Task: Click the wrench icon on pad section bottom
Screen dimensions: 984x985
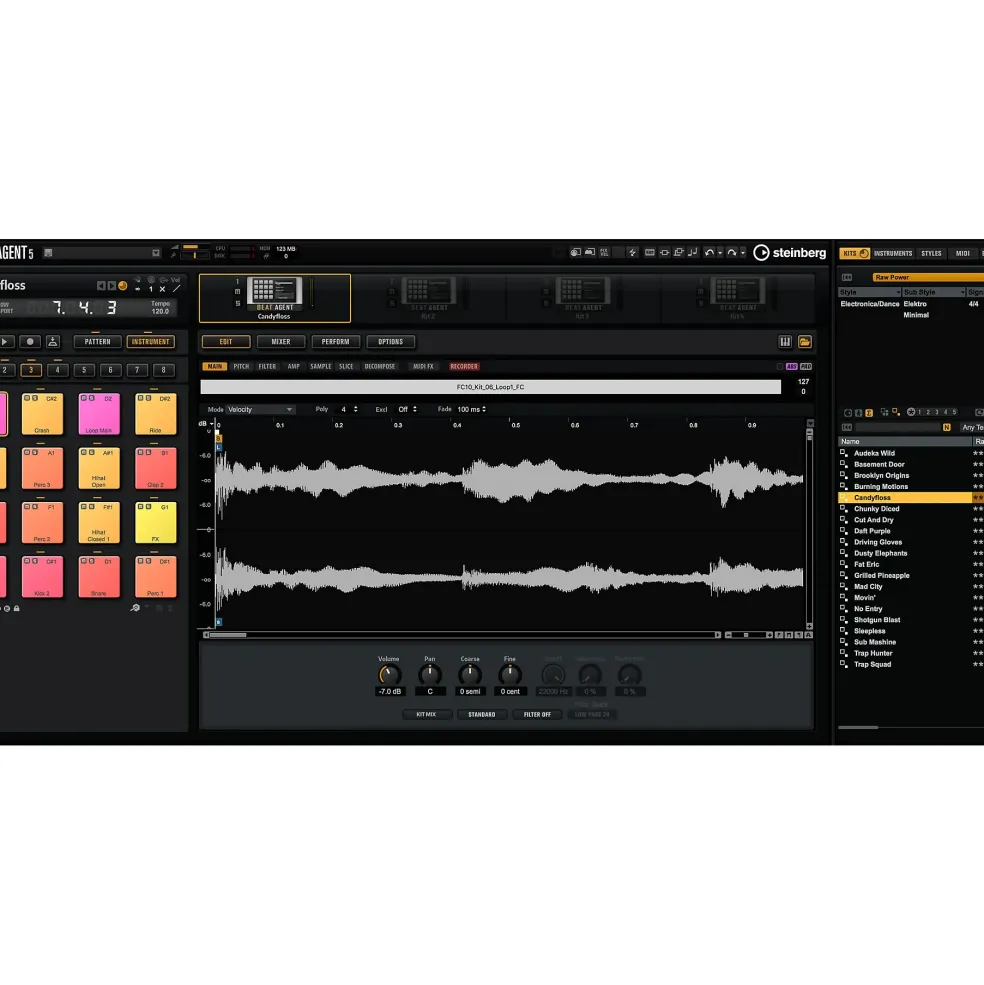Action: point(135,608)
